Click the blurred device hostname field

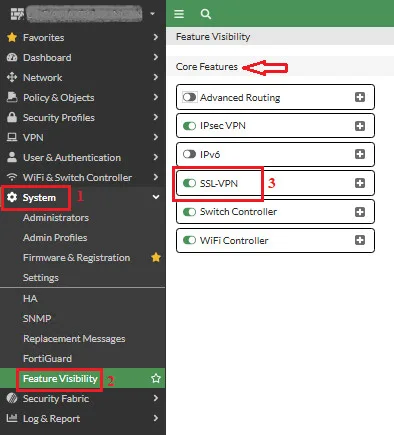click(x=84, y=14)
